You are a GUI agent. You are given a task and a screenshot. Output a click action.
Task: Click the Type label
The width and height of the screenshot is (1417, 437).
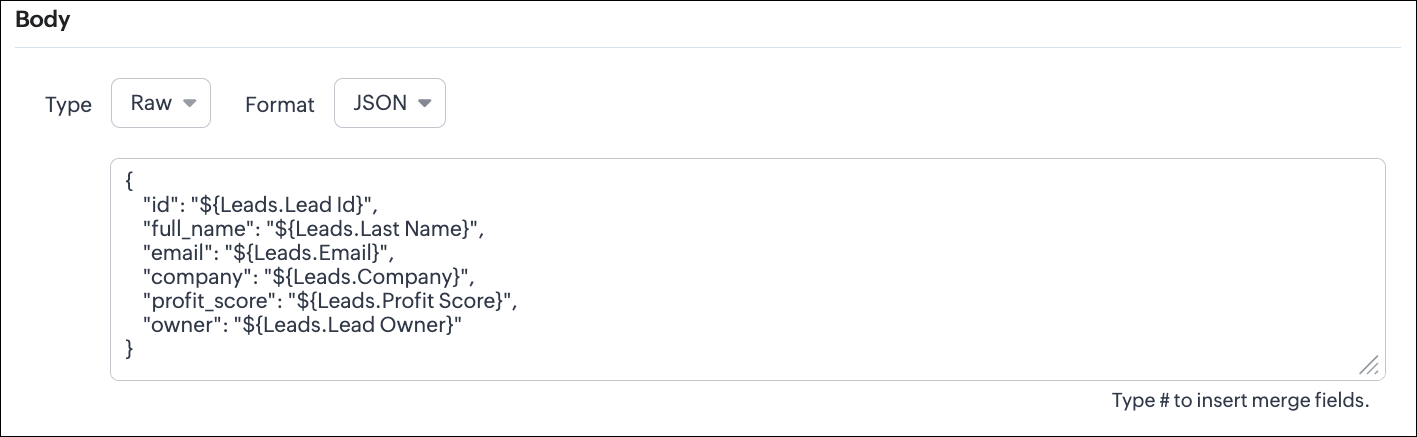tap(68, 105)
